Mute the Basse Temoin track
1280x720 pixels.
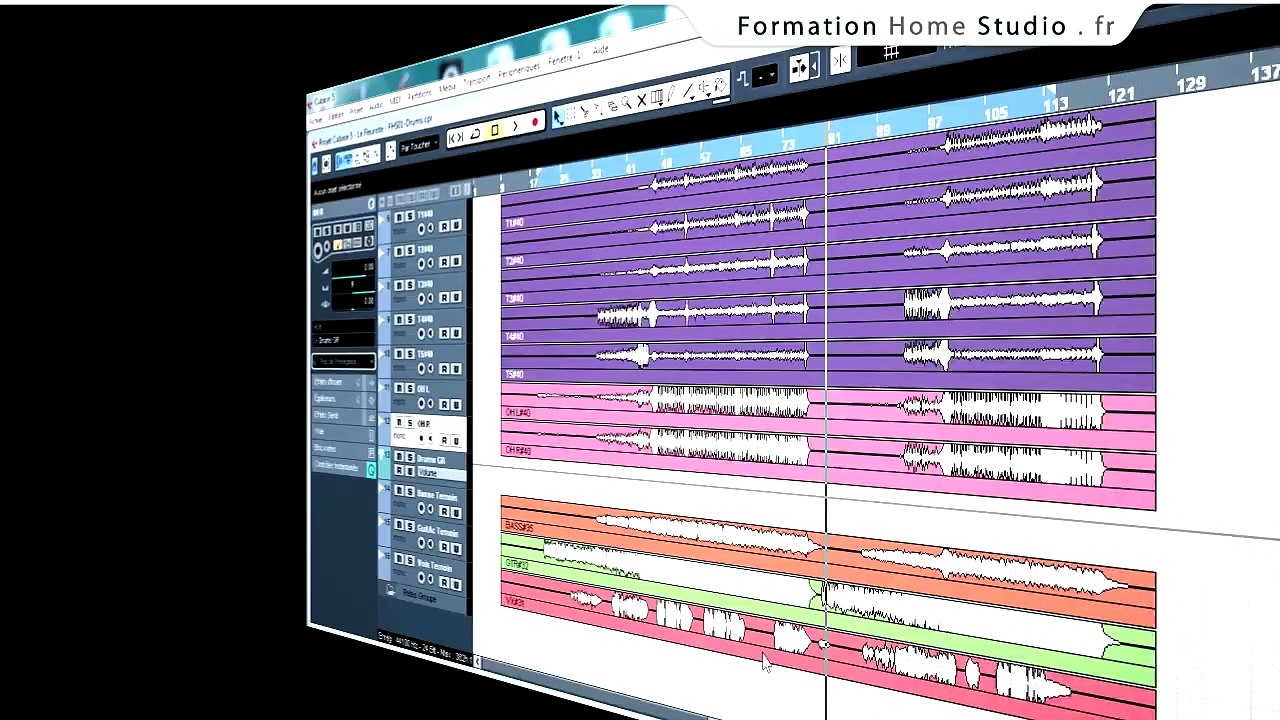(x=399, y=491)
